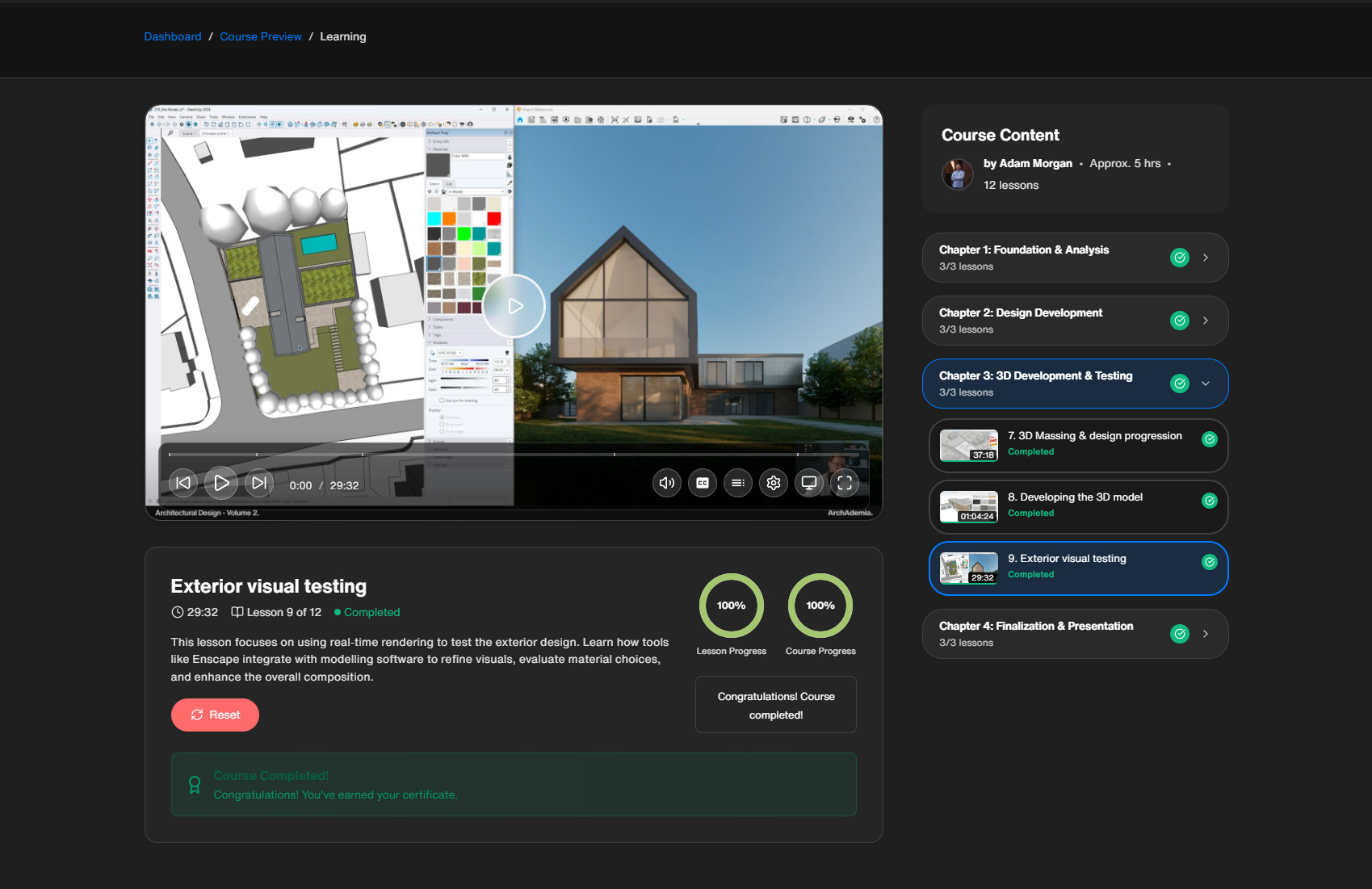The width and height of the screenshot is (1372, 889).
Task: Click the Reset button to clear lesson progress
Action: (x=215, y=715)
